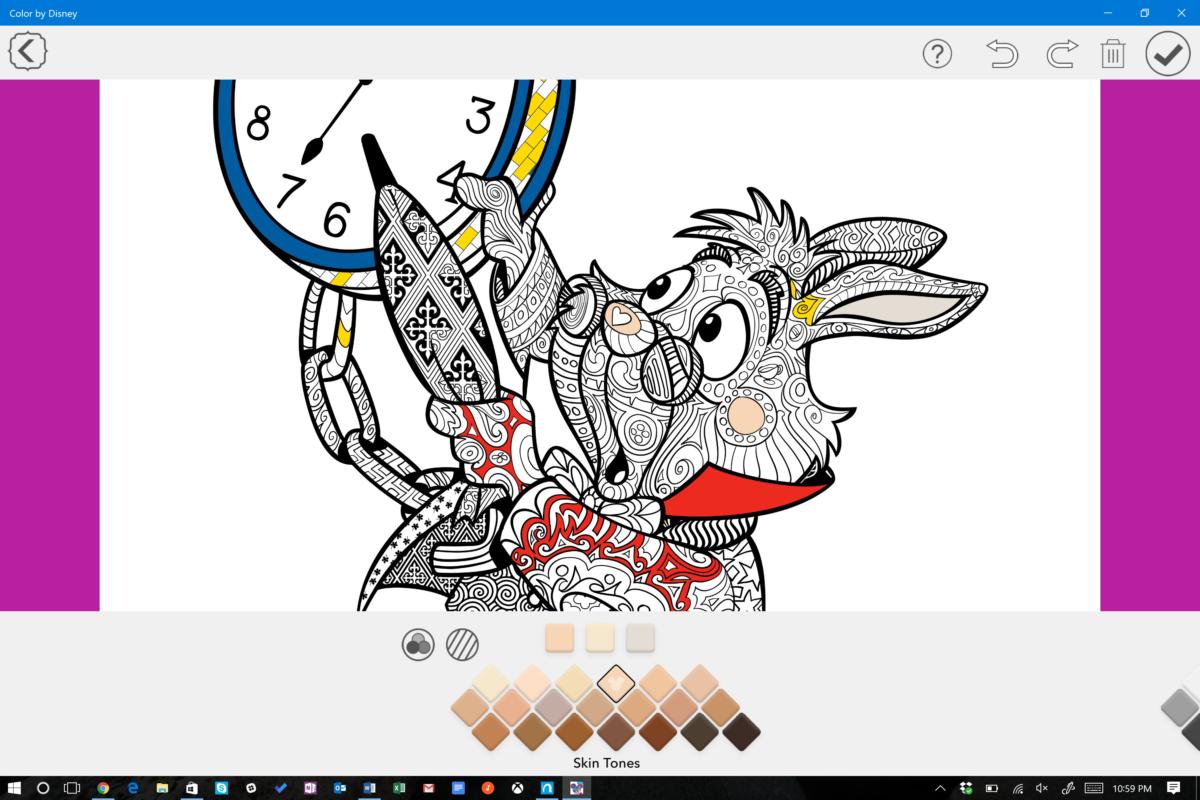Open OneNote from taskbar
Screen dimensions: 1200x800
pyautogui.click(x=310, y=788)
